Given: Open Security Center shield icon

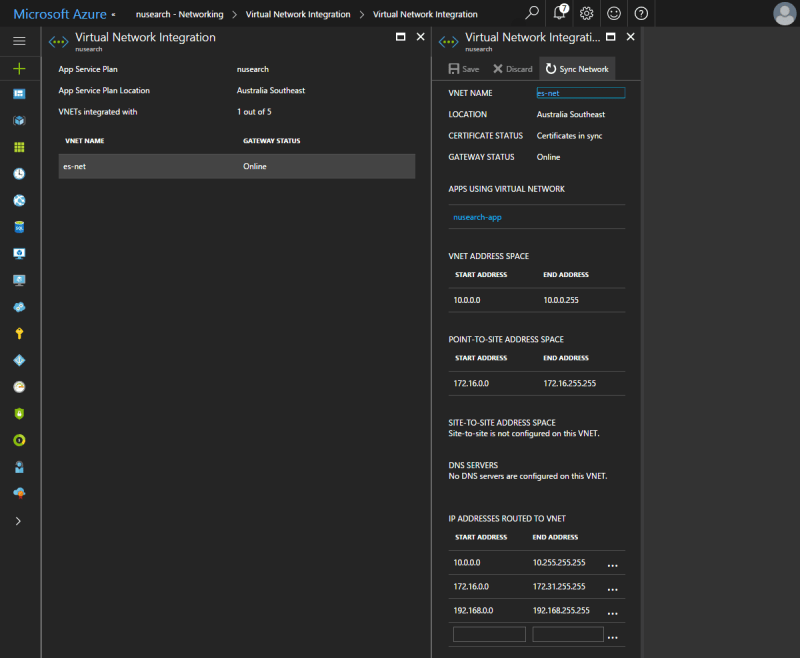Looking at the screenshot, I should 19,413.
